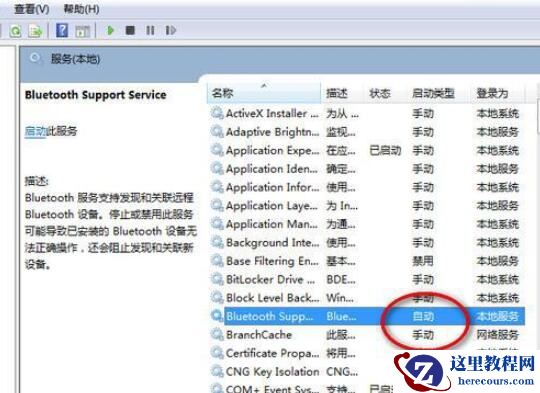Viewport: 540px width, 393px height.
Task: Click the 禁用 startup type of Base Filtering
Action: (423, 261)
